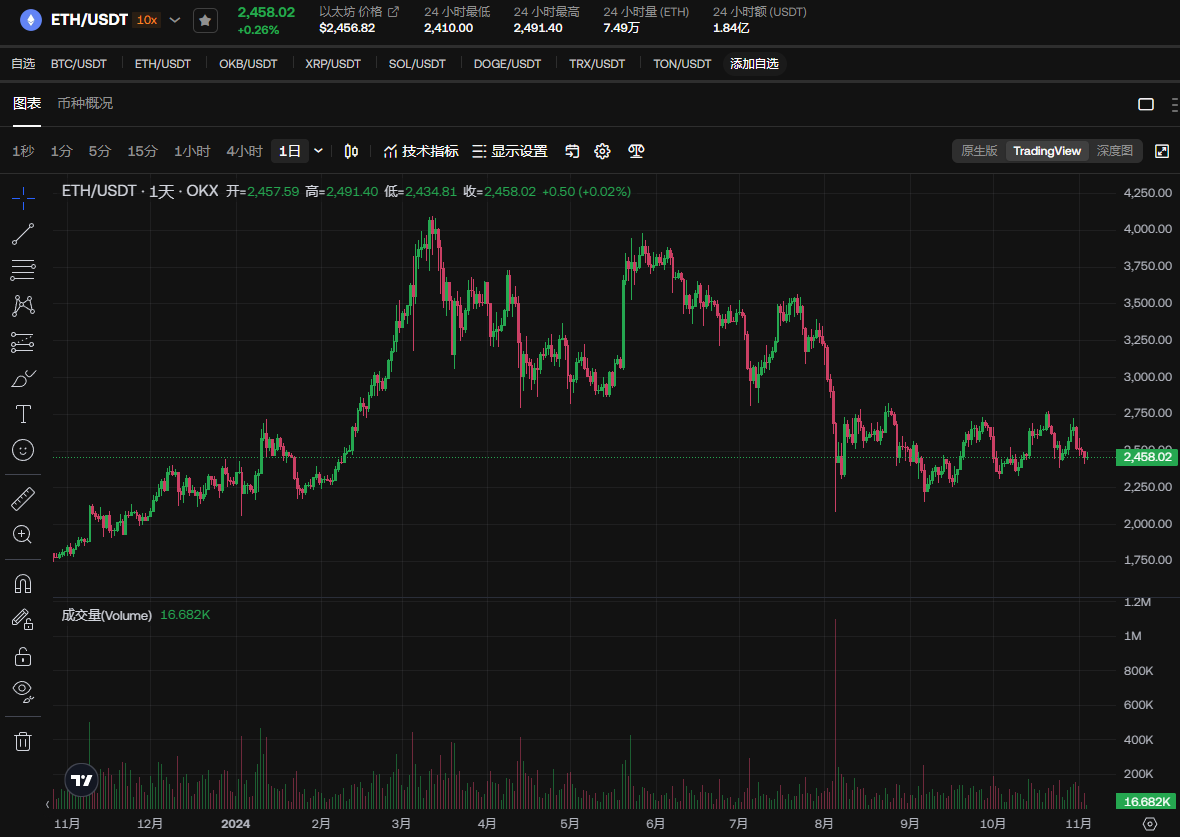Open SOL/USDT from watchlist
Image resolution: width=1180 pixels, height=837 pixels.
417,64
